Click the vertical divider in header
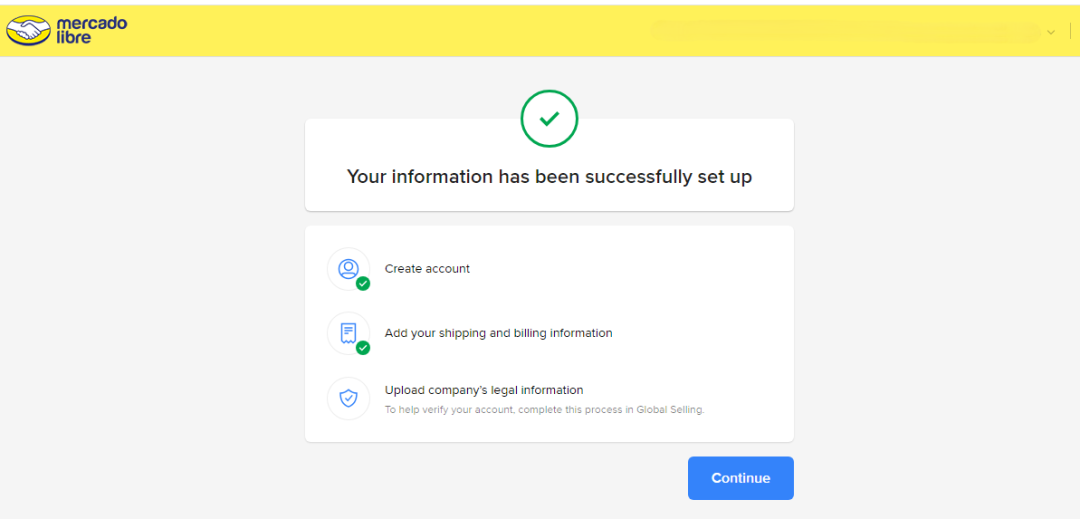This screenshot has height=519, width=1080. (1070, 31)
